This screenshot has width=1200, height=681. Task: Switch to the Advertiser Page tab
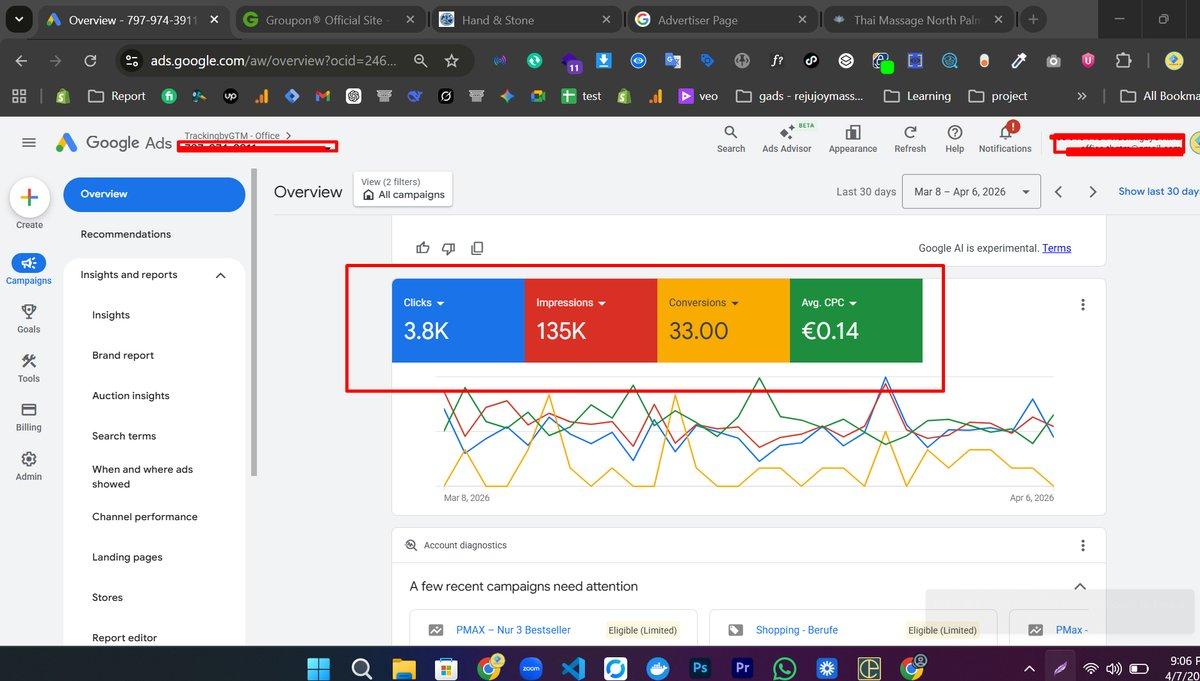(720, 20)
